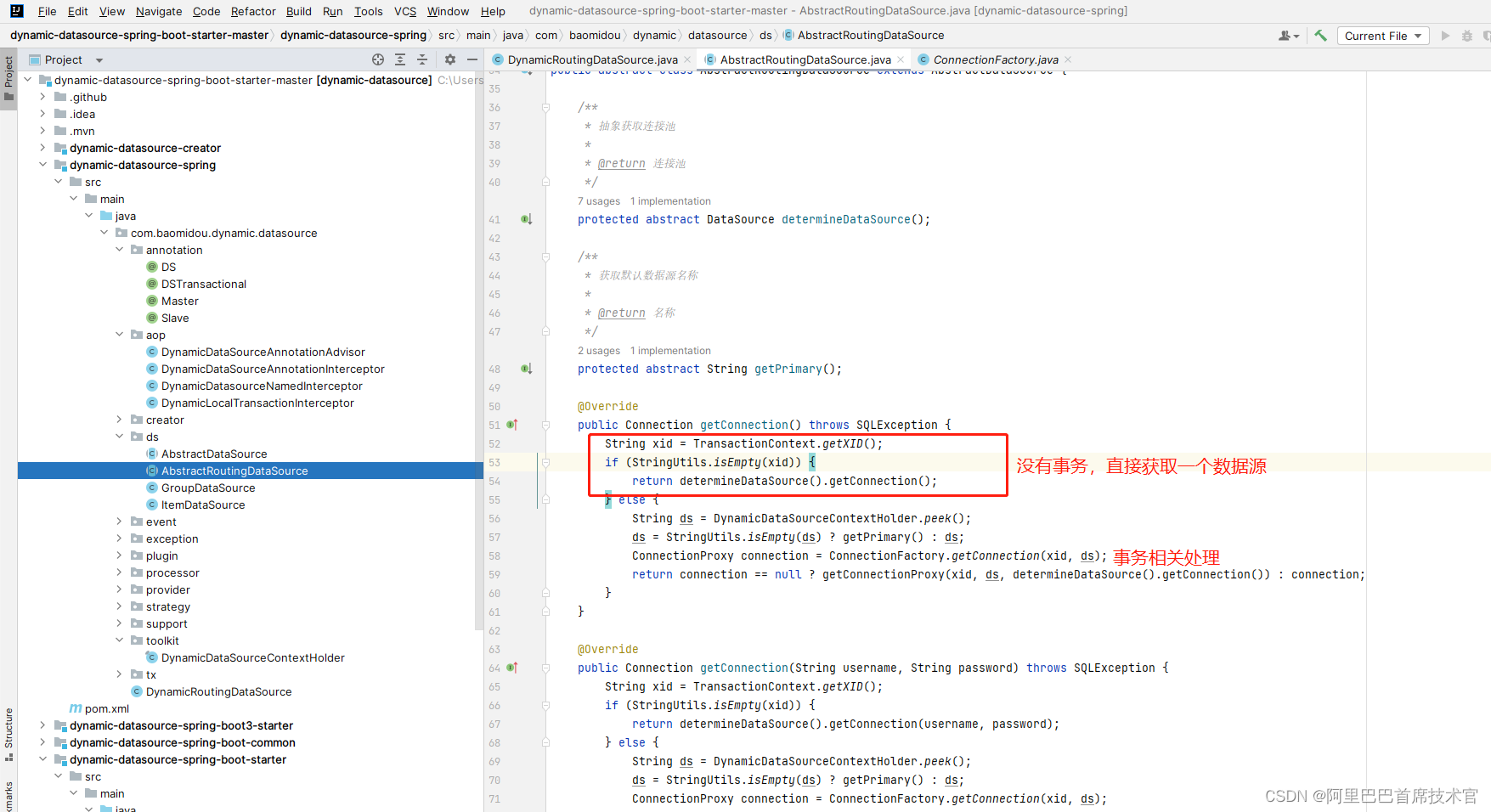The image size is (1491, 812).
Task: Open the user account icon menu
Action: click(1288, 36)
